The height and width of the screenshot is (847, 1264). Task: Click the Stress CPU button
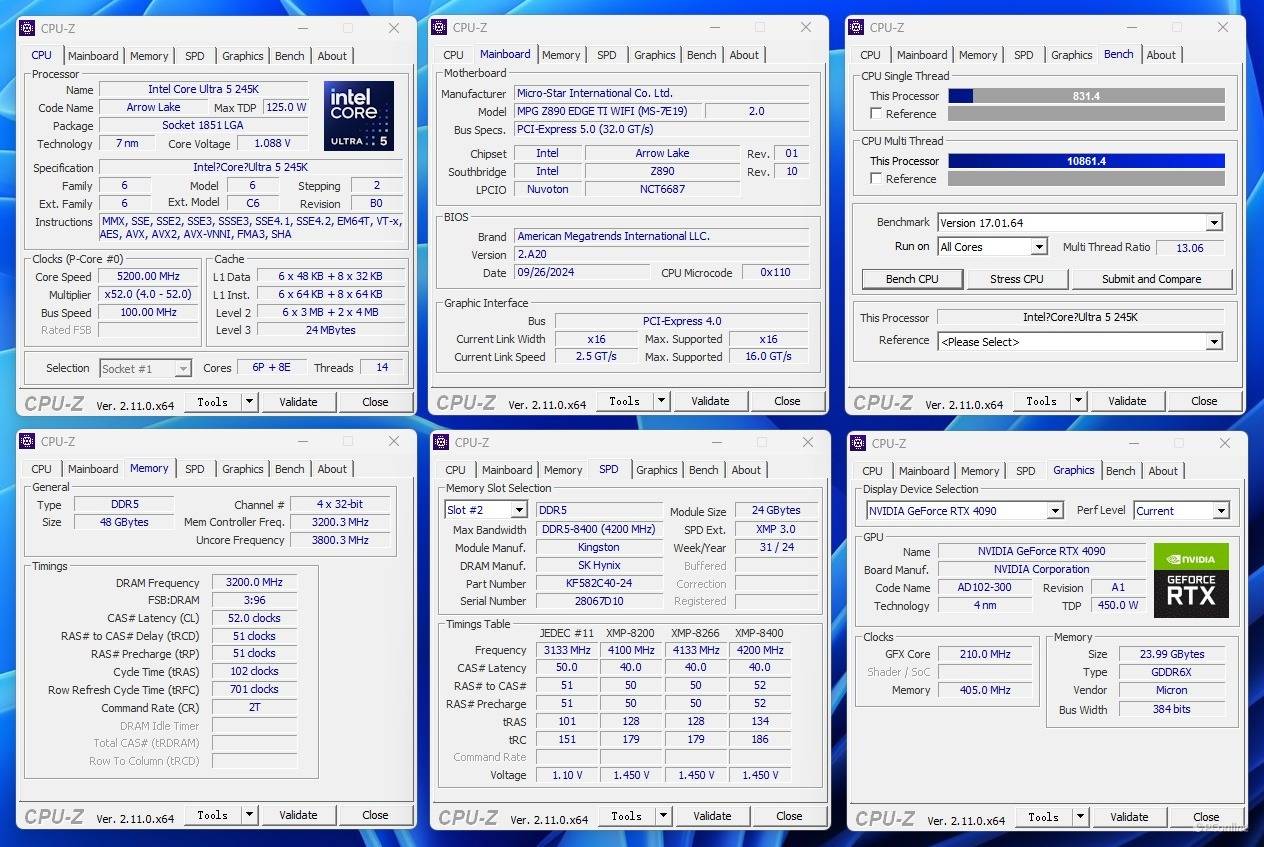tap(1016, 279)
